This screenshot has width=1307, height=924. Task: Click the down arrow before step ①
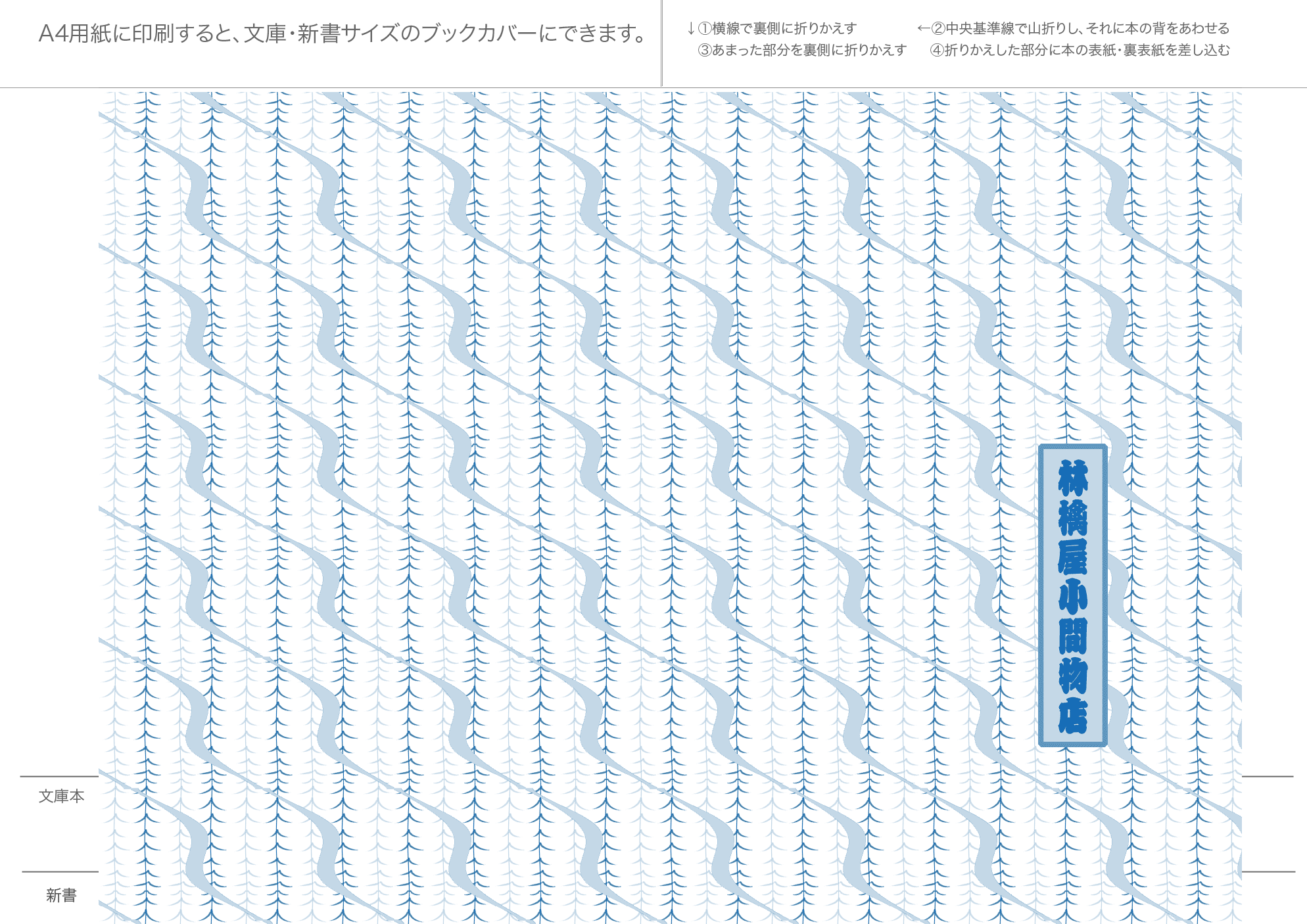(690, 28)
